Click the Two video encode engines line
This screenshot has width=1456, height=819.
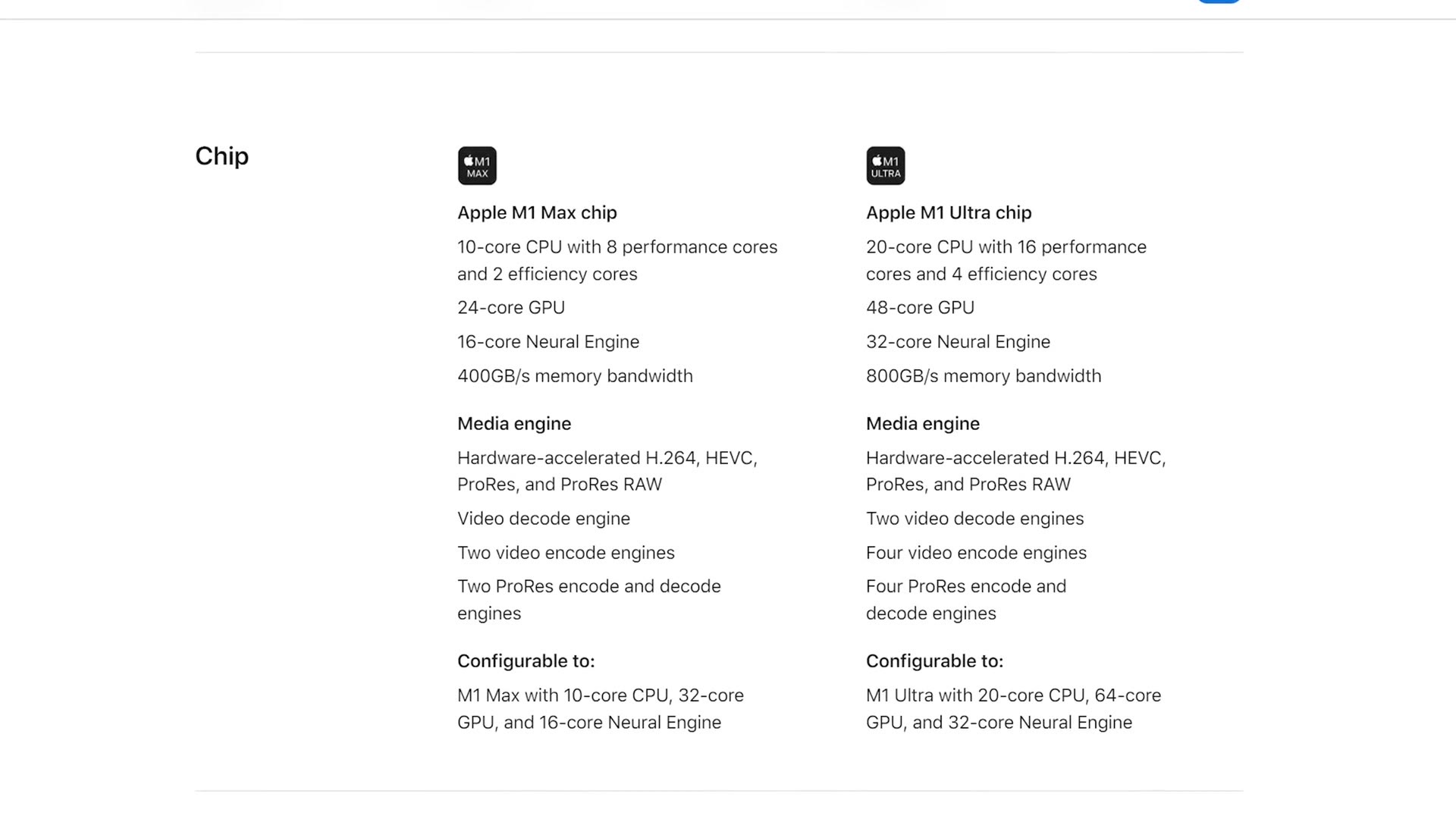566,553
